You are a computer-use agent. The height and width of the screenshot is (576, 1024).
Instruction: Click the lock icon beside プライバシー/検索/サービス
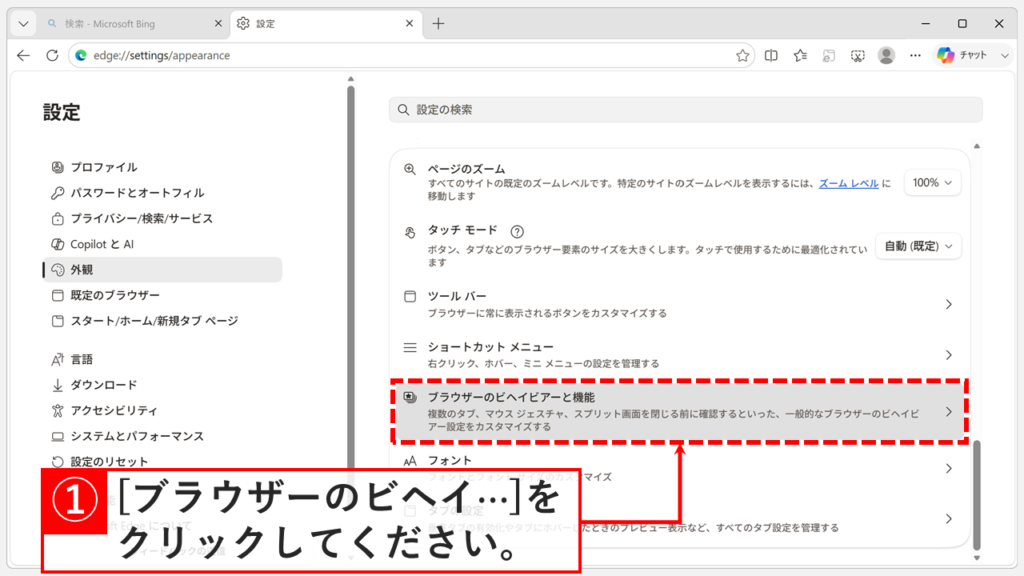[57, 219]
